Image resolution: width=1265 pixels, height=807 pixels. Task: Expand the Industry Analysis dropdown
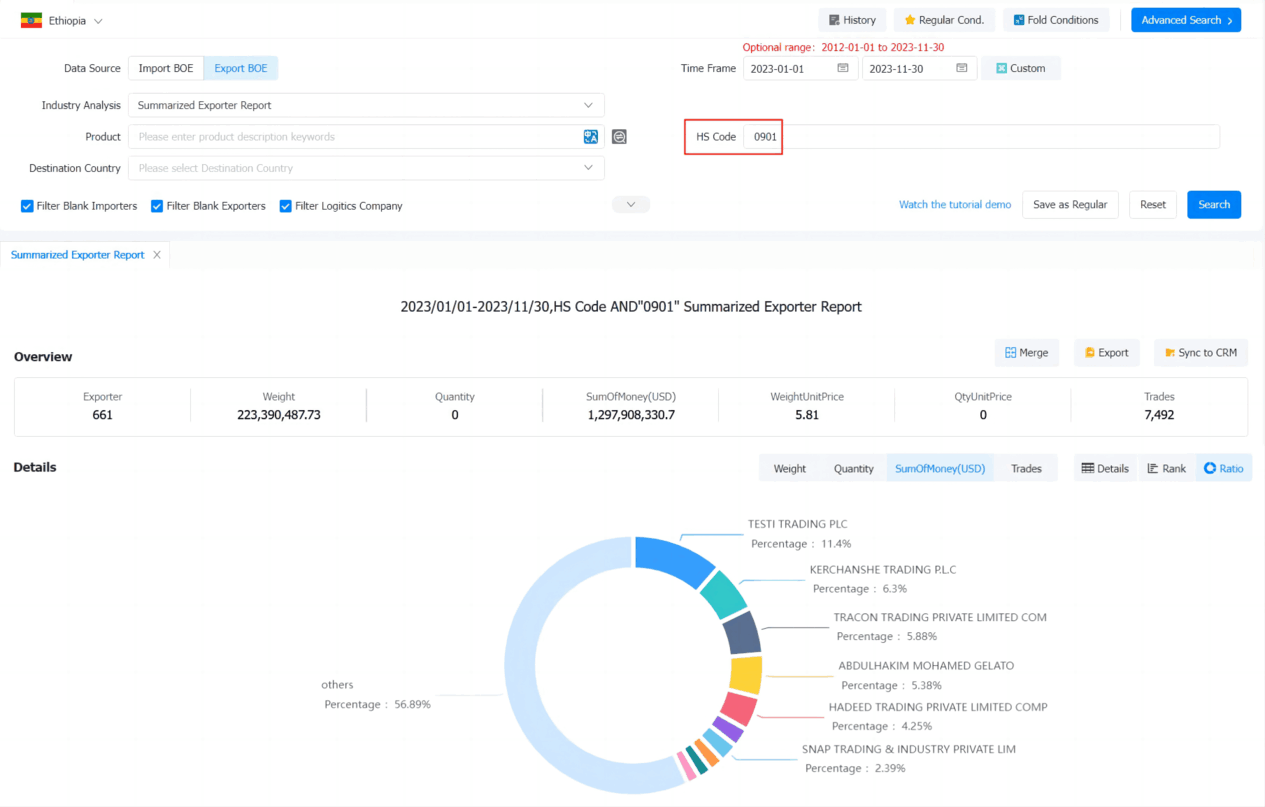point(366,105)
